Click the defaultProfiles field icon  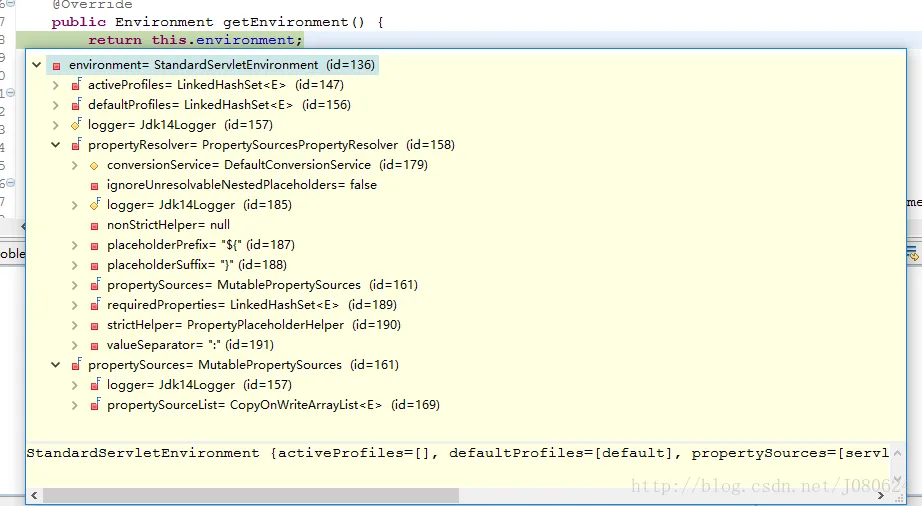[76, 105]
